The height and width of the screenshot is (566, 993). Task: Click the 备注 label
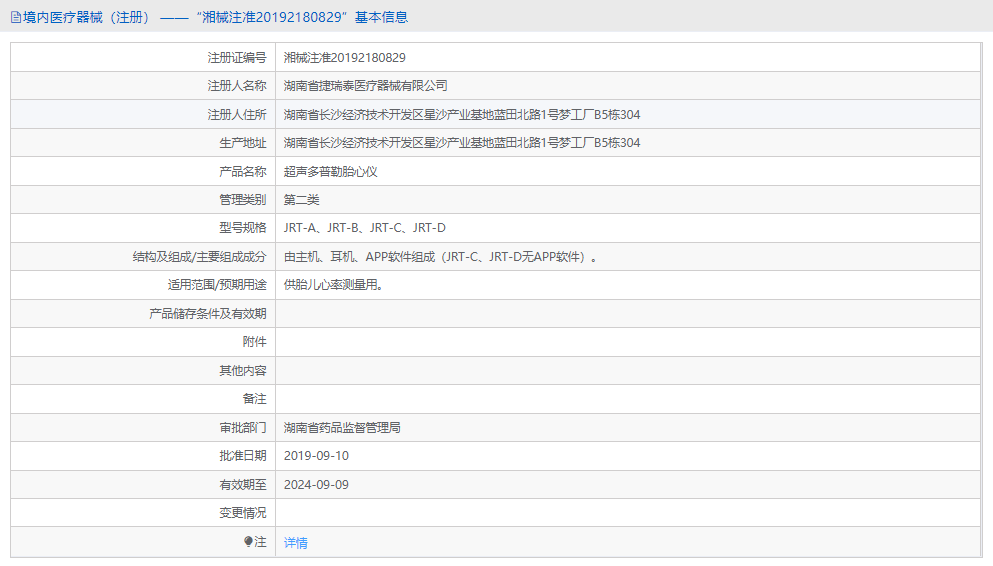255,398
